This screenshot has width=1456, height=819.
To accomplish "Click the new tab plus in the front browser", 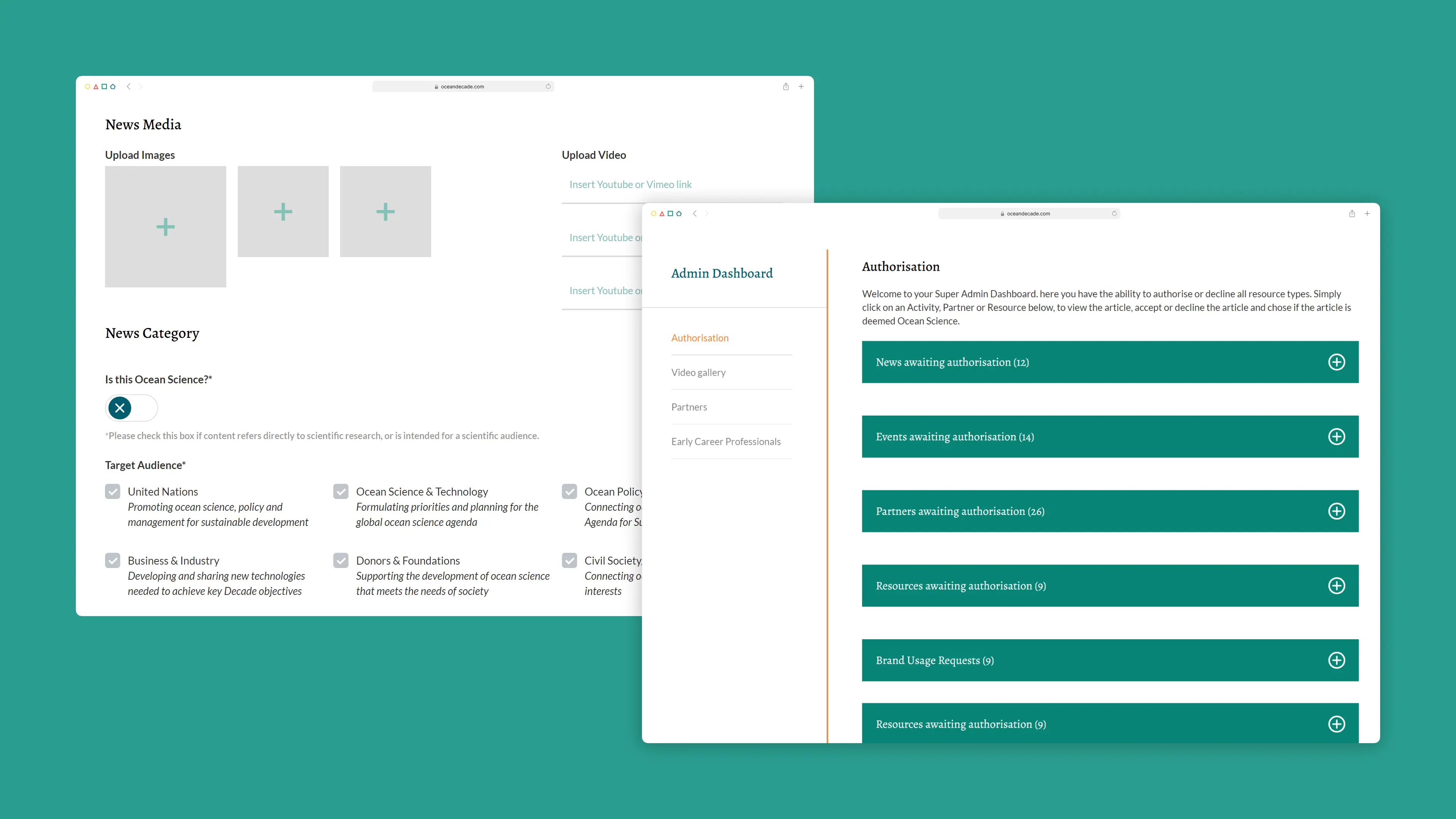I will coord(1367,213).
